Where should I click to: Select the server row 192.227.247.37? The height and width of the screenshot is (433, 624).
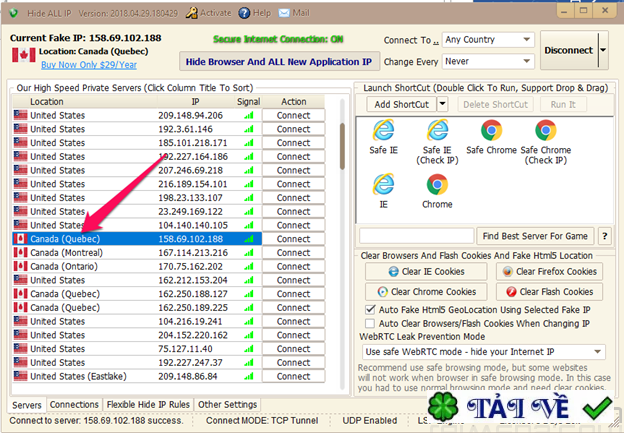pyautogui.click(x=137, y=363)
